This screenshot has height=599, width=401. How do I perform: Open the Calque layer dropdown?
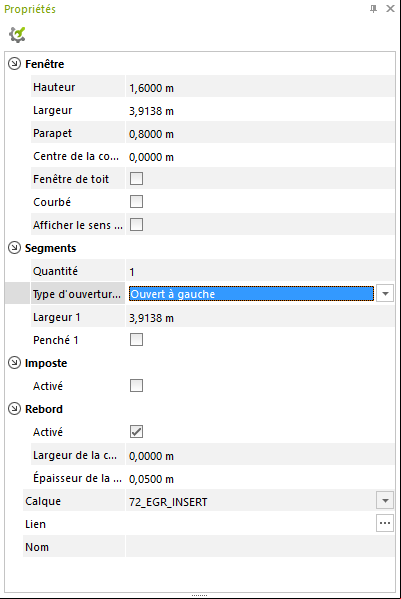pyautogui.click(x=385, y=500)
